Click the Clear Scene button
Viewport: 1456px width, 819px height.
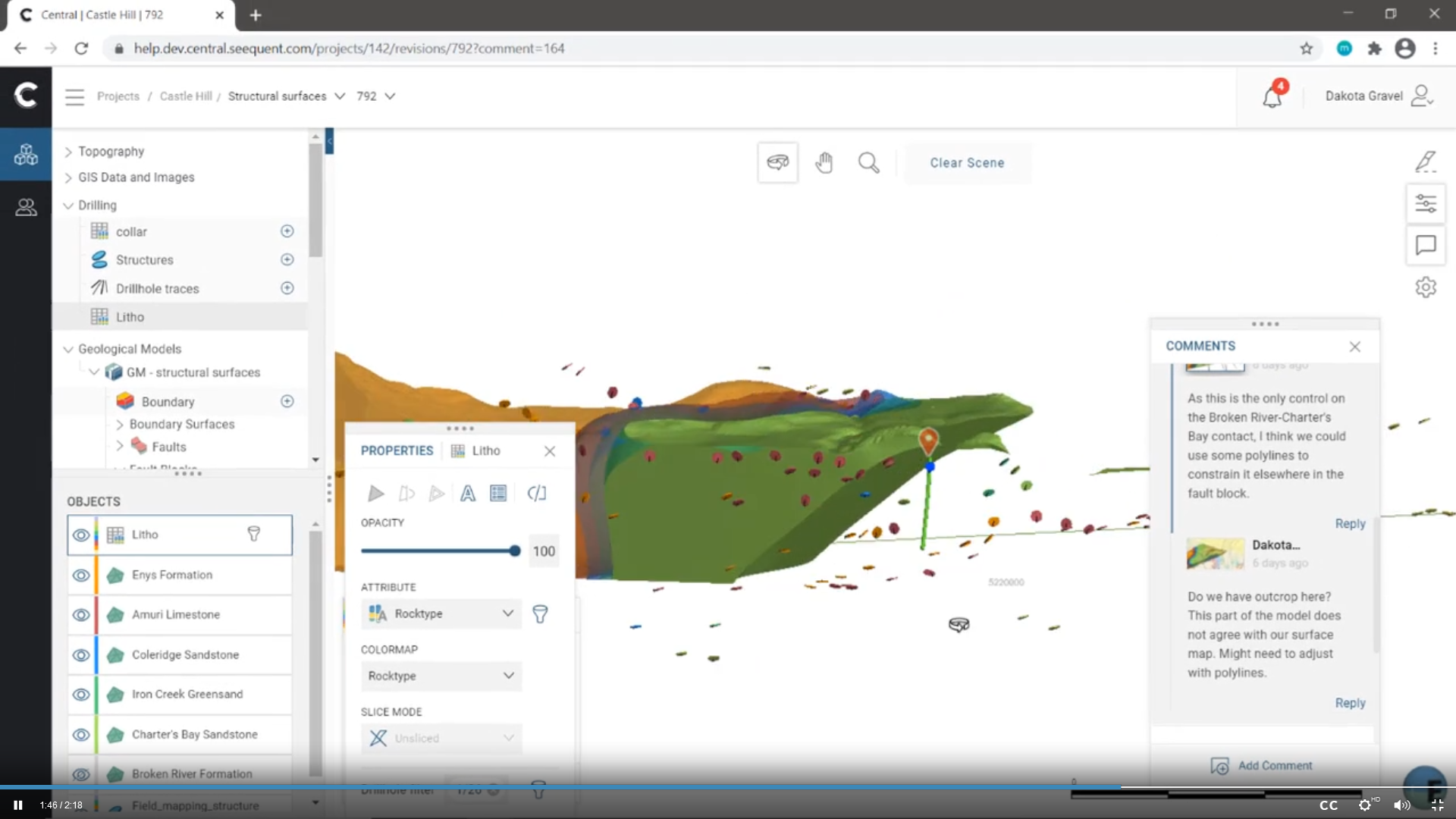967,163
